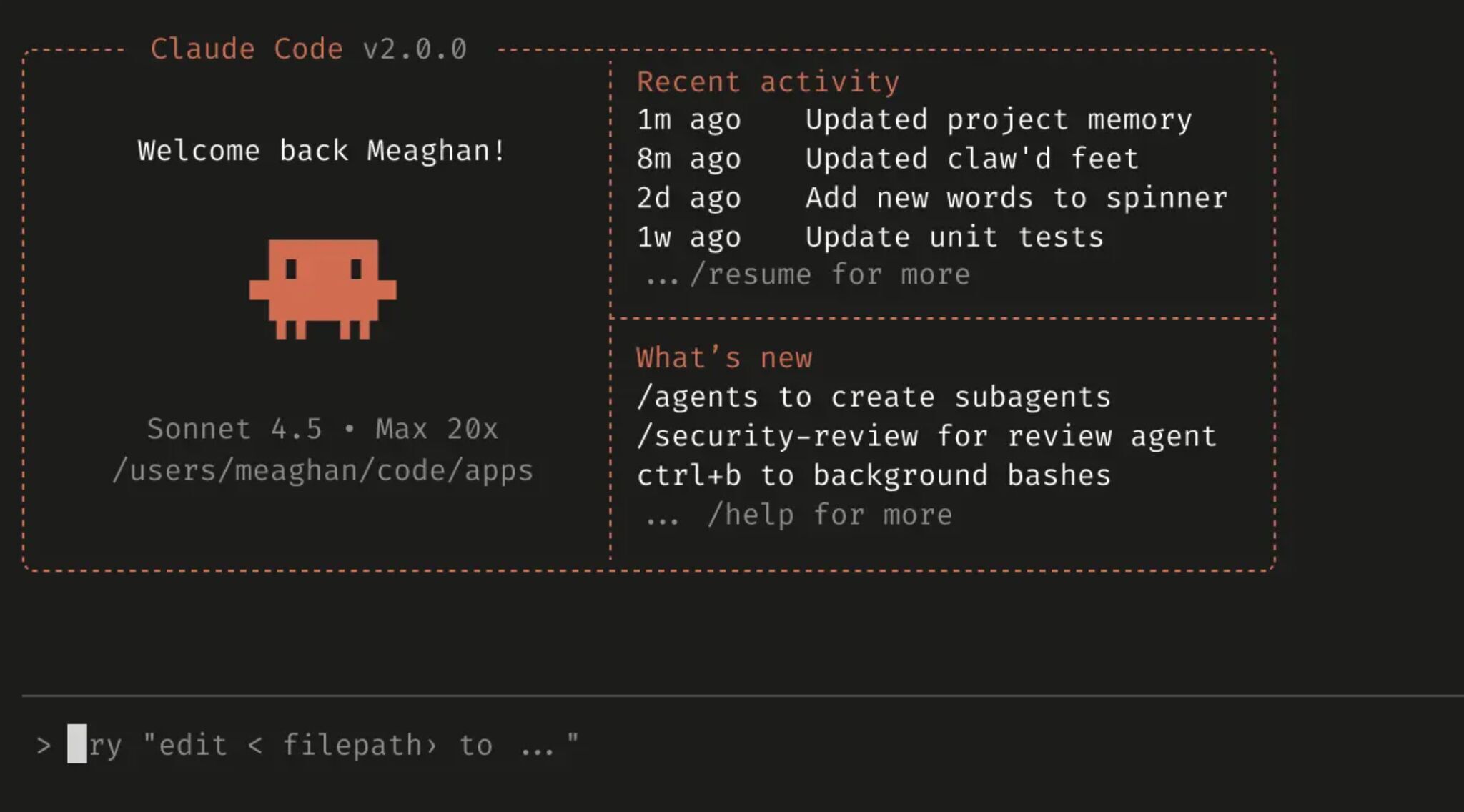Click the "Sonnet 4.5 • Max 20x" model label

[x=322, y=429]
